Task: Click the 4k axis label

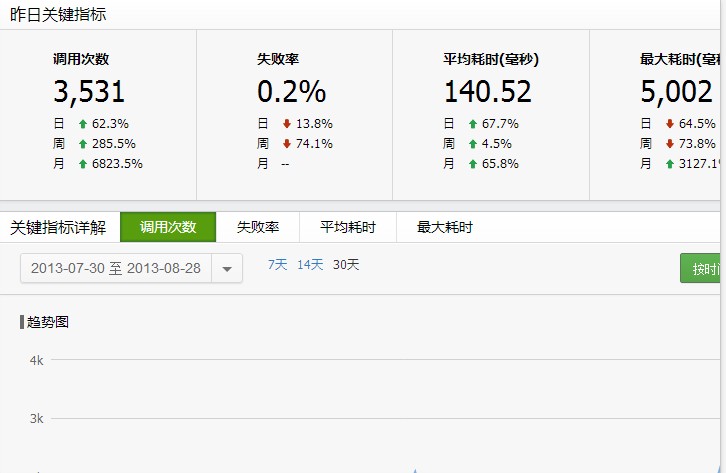Action: click(x=37, y=360)
